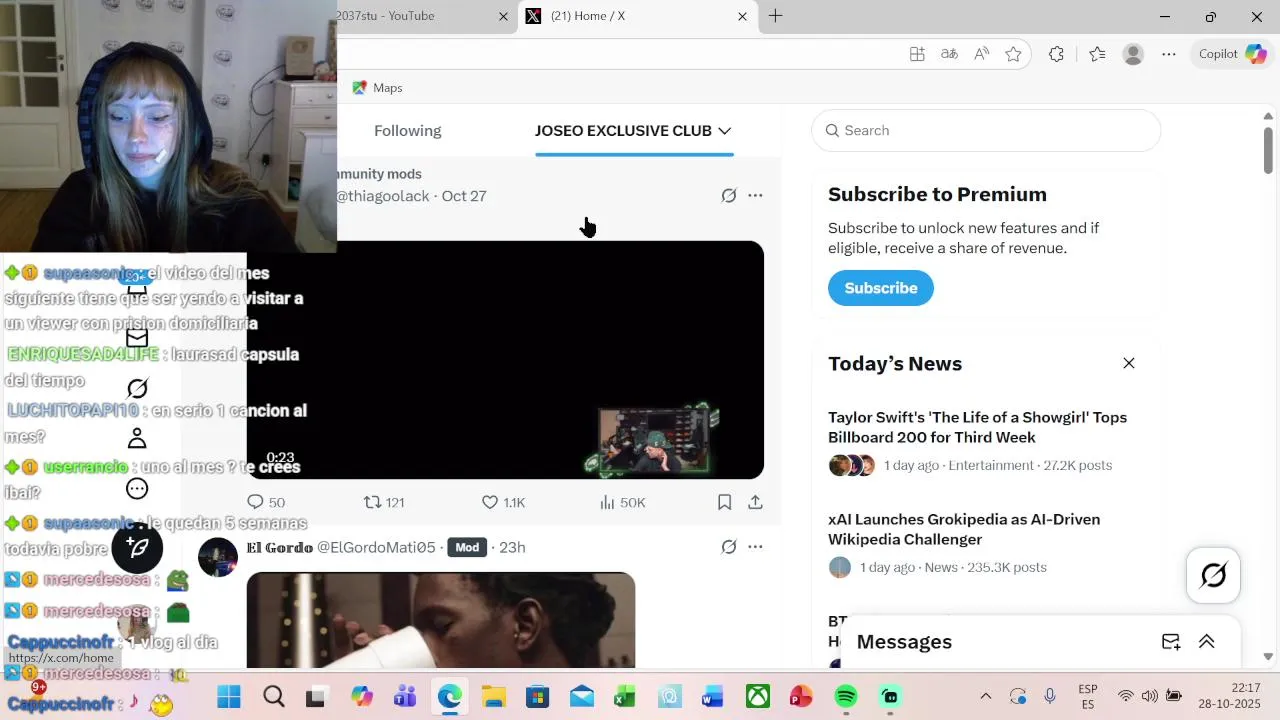Repost the post with 121 reposts

(383, 502)
